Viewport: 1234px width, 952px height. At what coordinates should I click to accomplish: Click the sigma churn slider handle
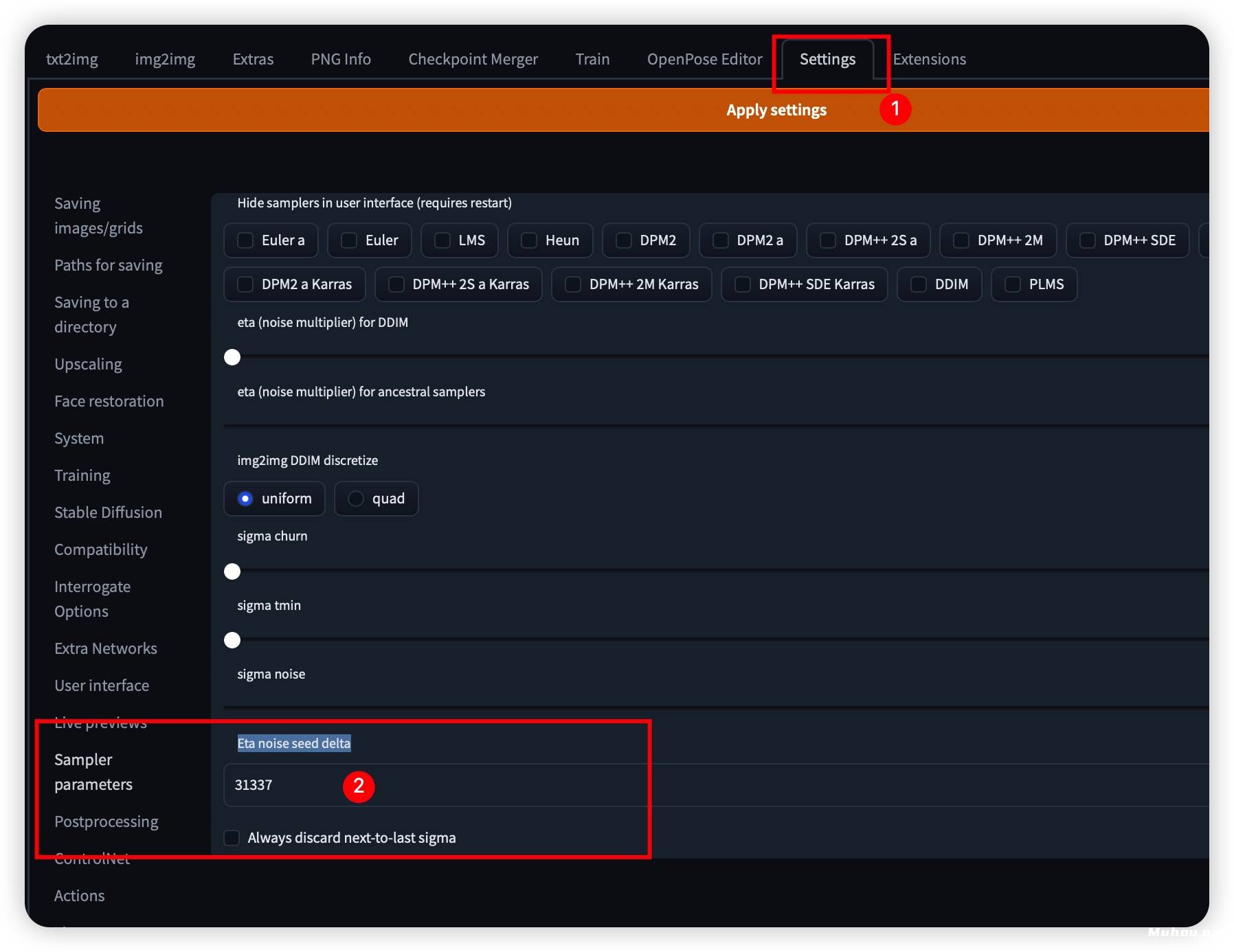coord(232,571)
